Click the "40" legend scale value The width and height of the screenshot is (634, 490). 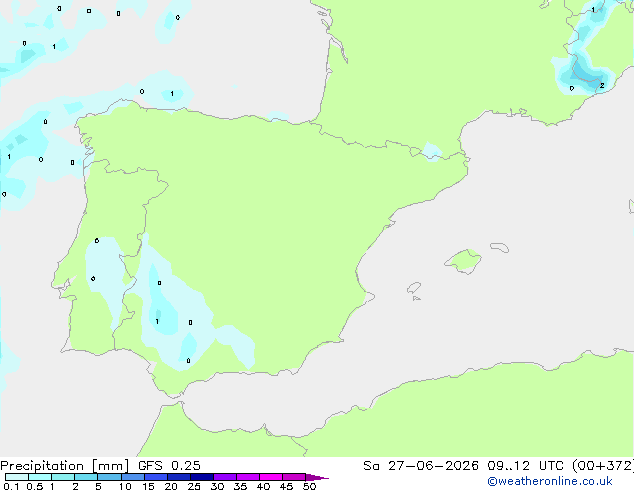tap(263, 486)
